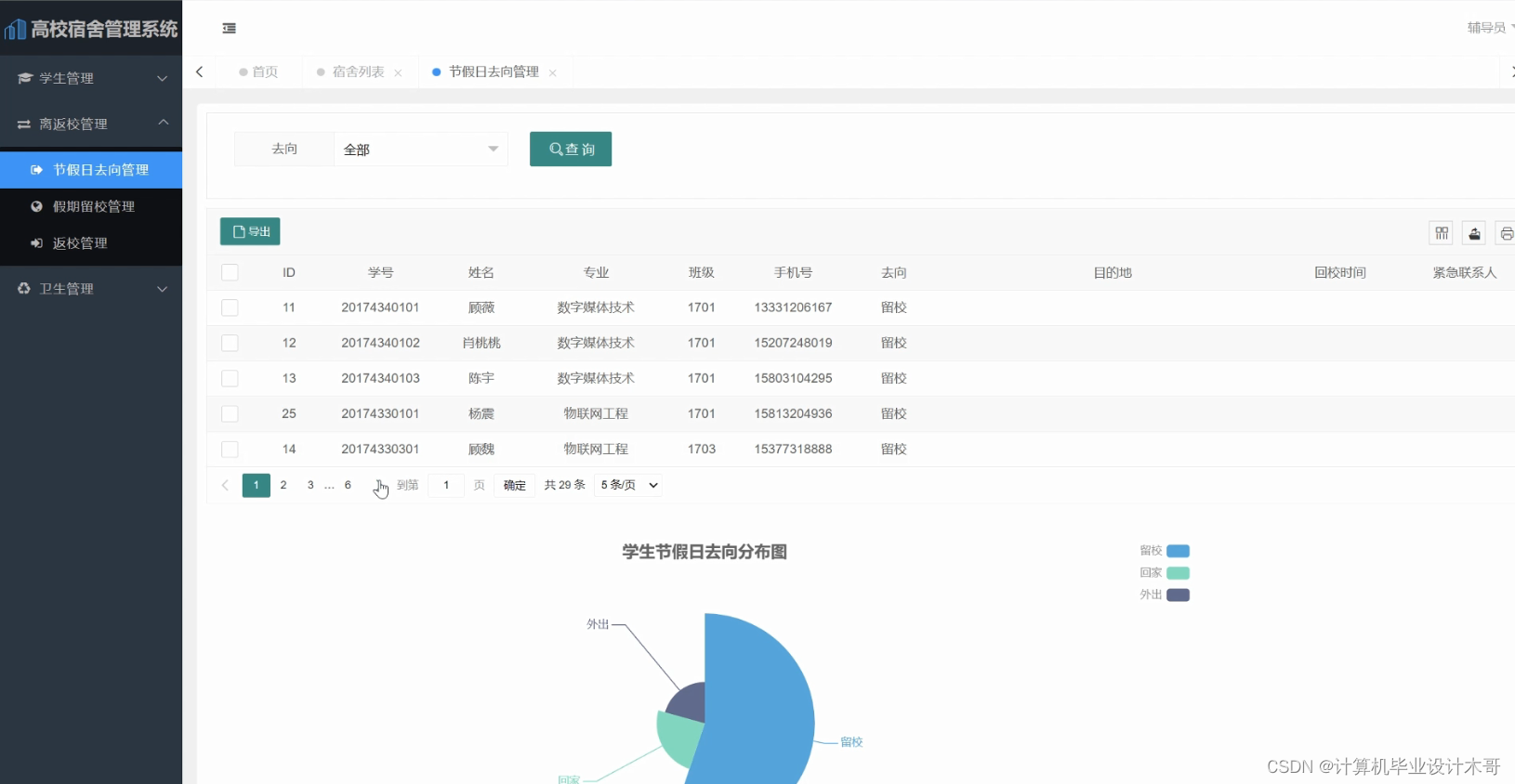
Task: Click the 确定 pagination confirm button
Action: point(515,485)
